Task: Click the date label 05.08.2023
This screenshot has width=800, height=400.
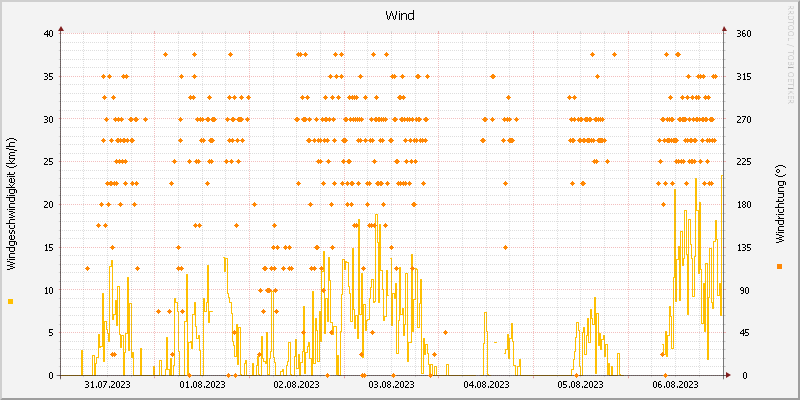Action: tap(581, 384)
